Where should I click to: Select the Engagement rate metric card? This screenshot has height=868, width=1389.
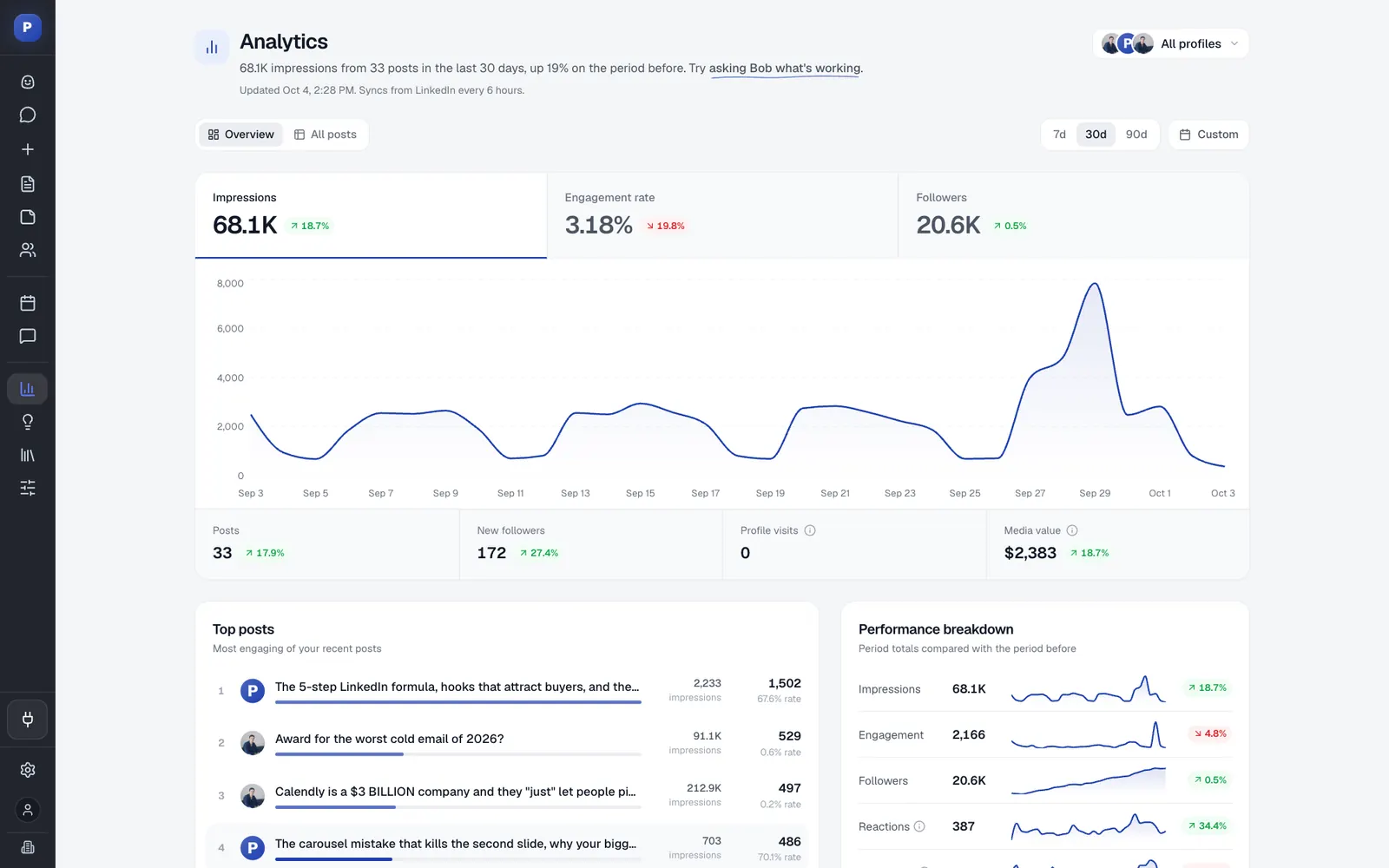tap(722, 215)
